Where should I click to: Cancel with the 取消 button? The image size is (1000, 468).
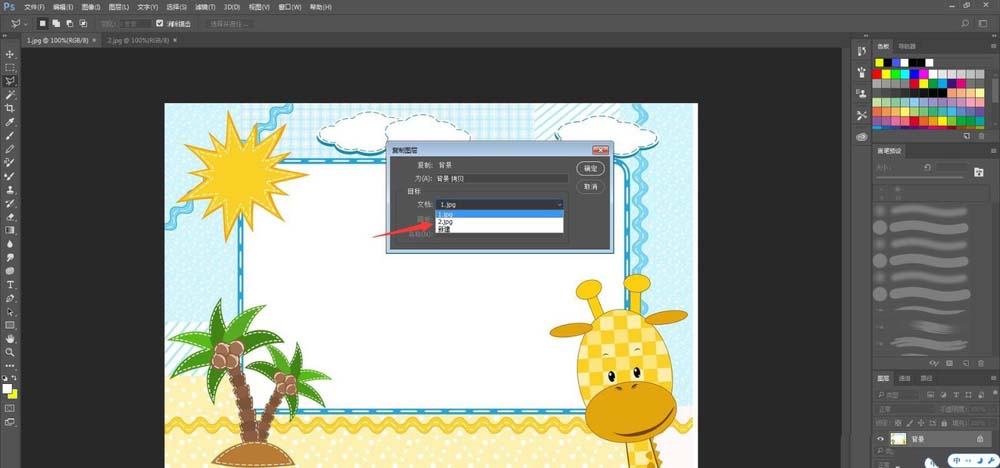591,187
